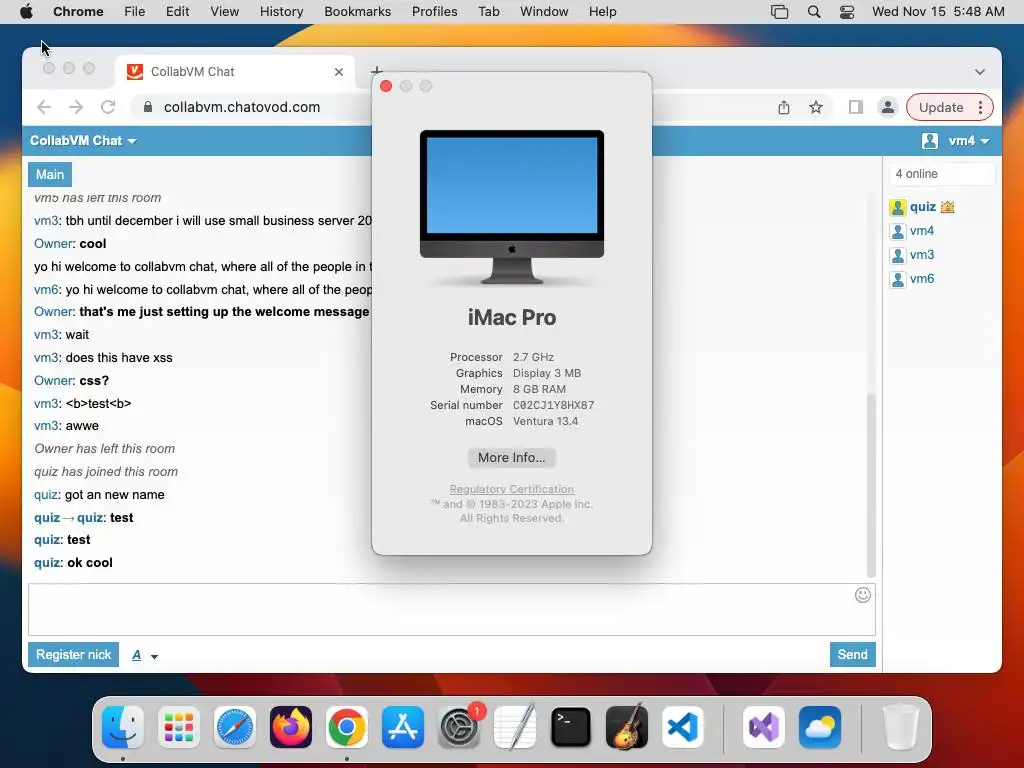Click the Owner name in "css?" message

[54, 380]
